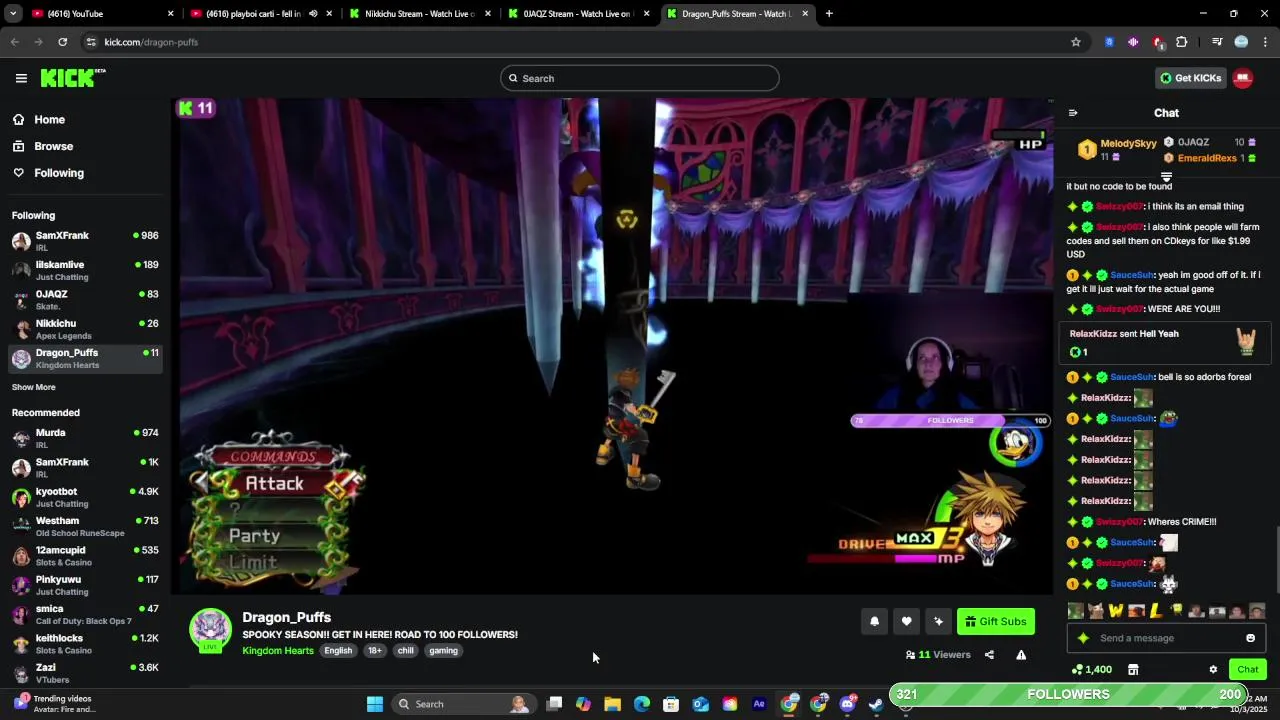
Task: Open Following in the sidebar menu
Action: click(x=59, y=173)
